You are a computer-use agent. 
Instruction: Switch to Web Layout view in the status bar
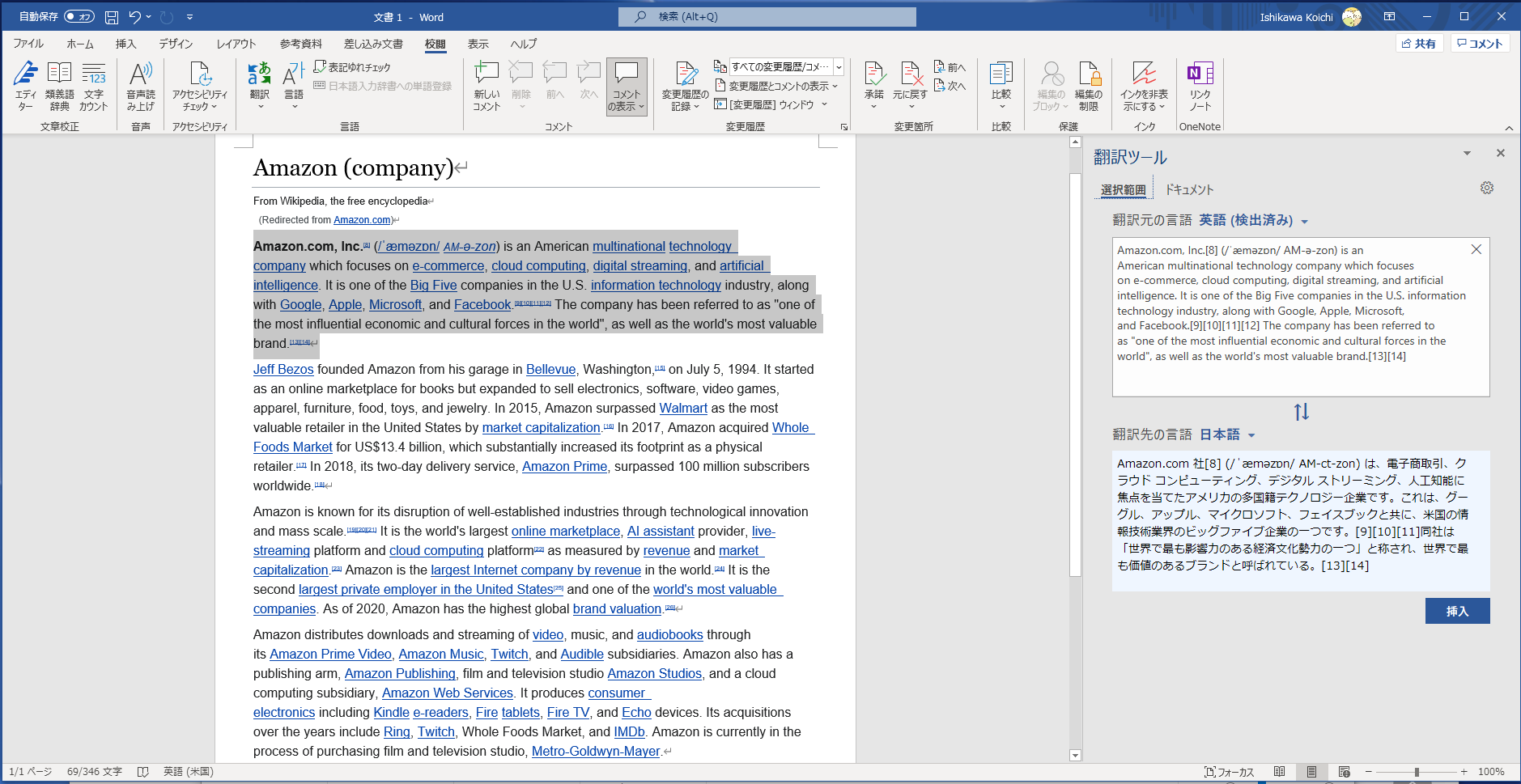pyautogui.click(x=1345, y=772)
